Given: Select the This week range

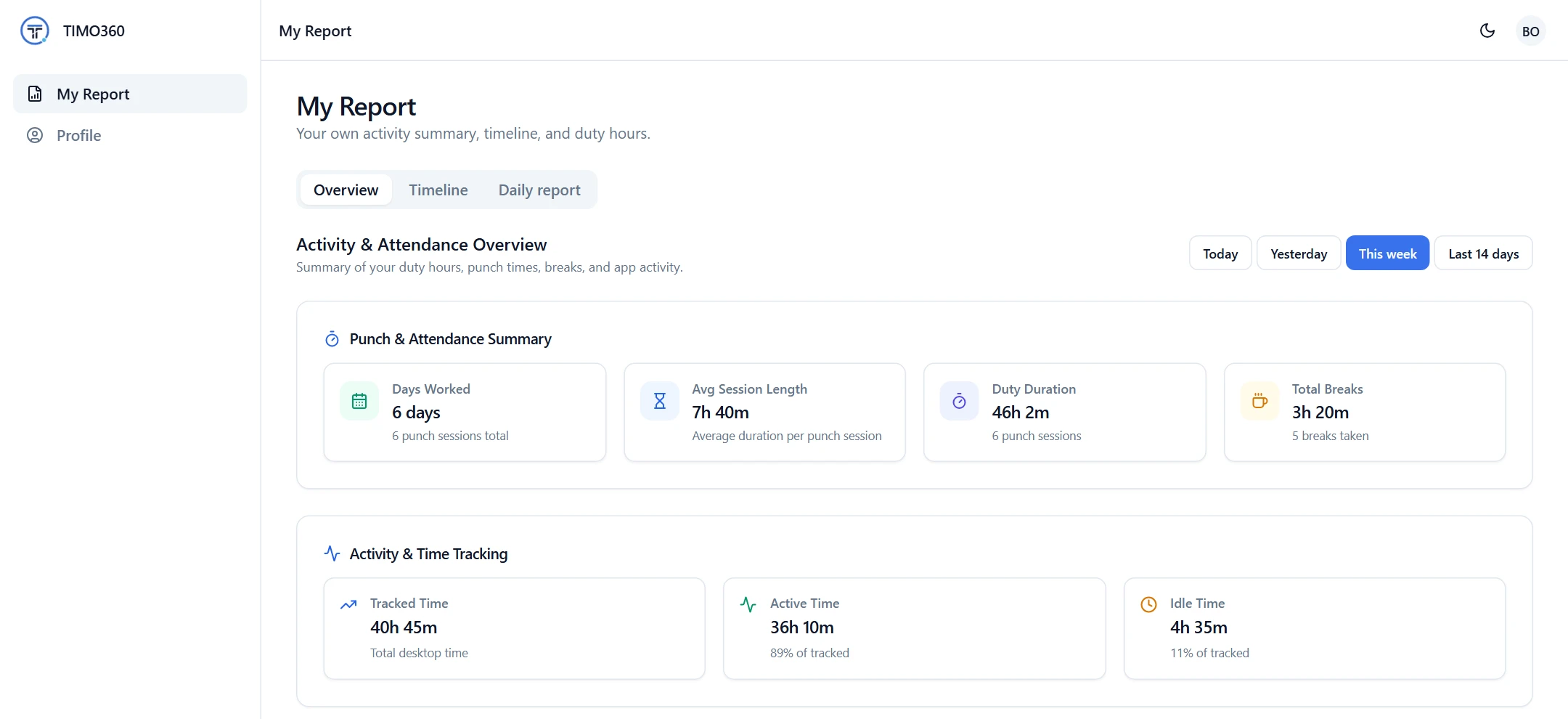Looking at the screenshot, I should pos(1387,253).
